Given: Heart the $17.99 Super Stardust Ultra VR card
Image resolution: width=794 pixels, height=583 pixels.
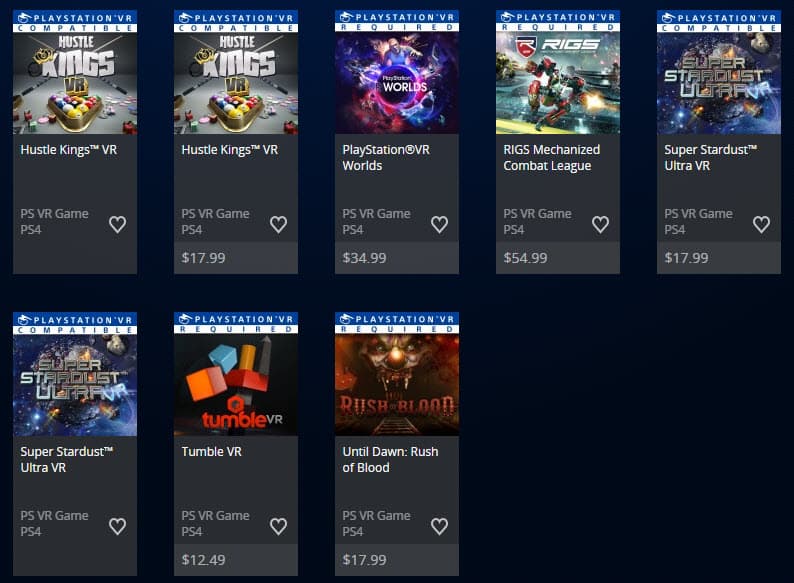Looking at the screenshot, I should 761,224.
